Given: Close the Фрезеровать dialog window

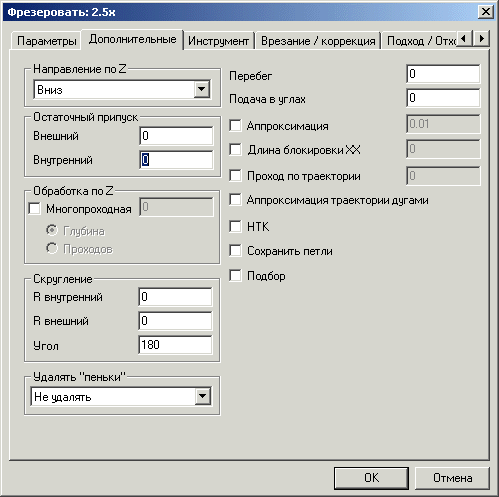Looking at the screenshot, I should tap(486, 12).
